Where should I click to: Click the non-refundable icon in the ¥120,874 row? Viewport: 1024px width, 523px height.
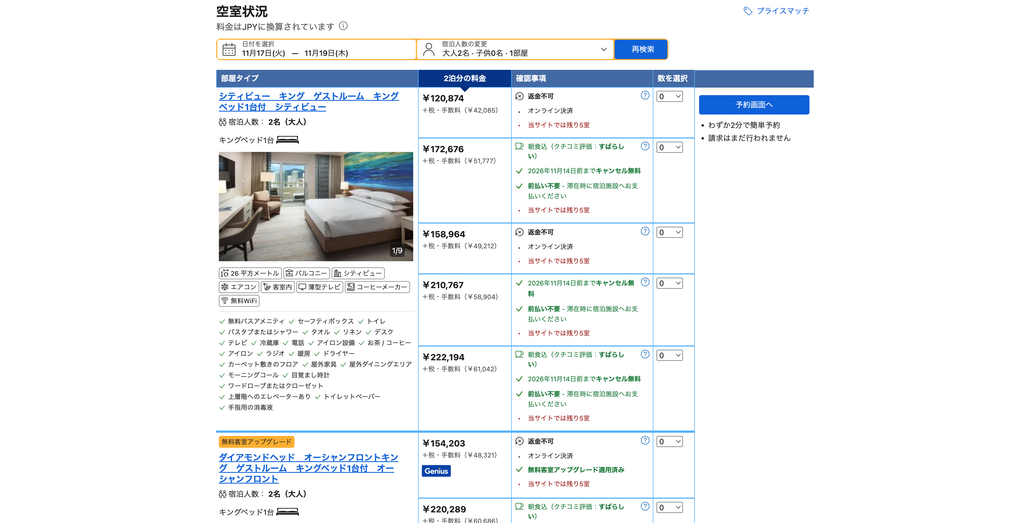pos(519,96)
